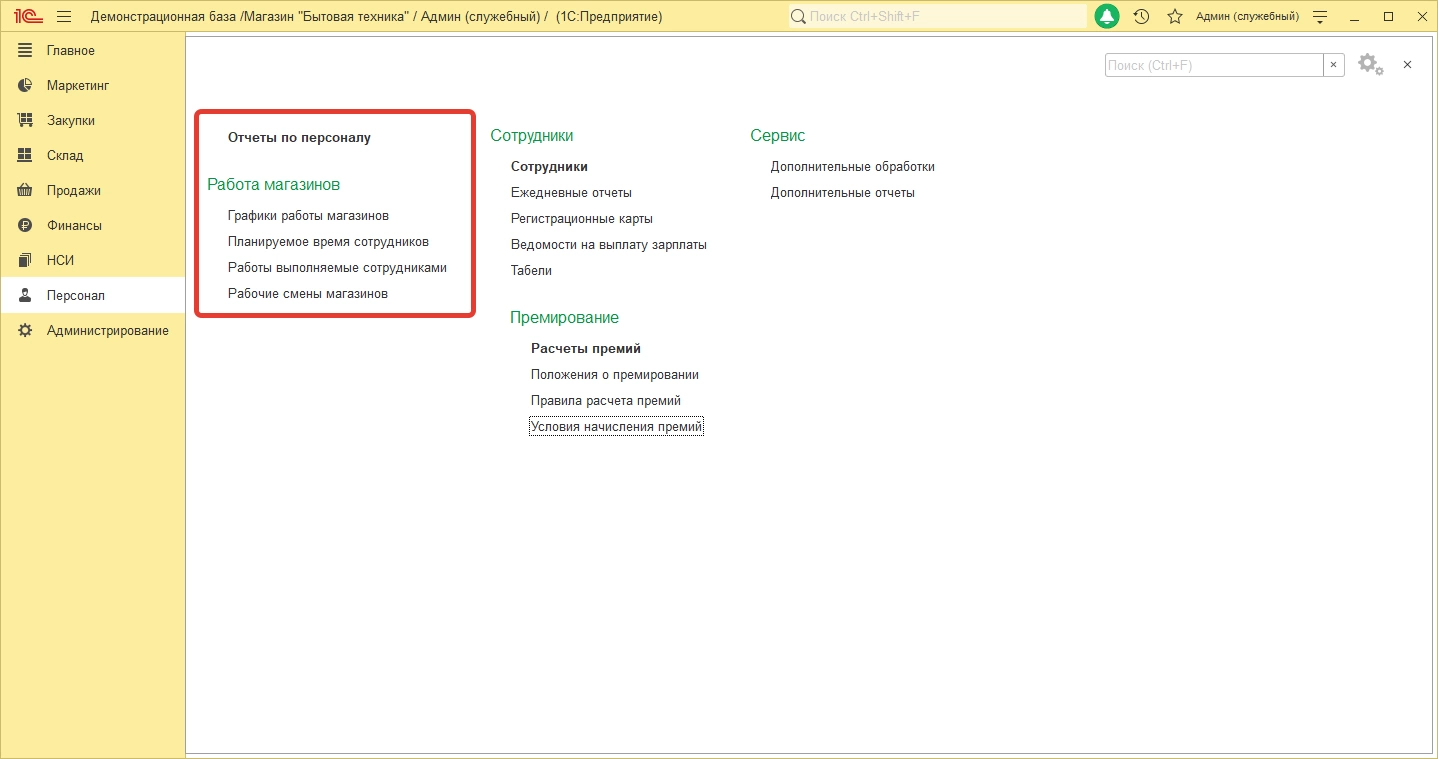Click the Финансы ruble coin icon

pyautogui.click(x=25, y=226)
